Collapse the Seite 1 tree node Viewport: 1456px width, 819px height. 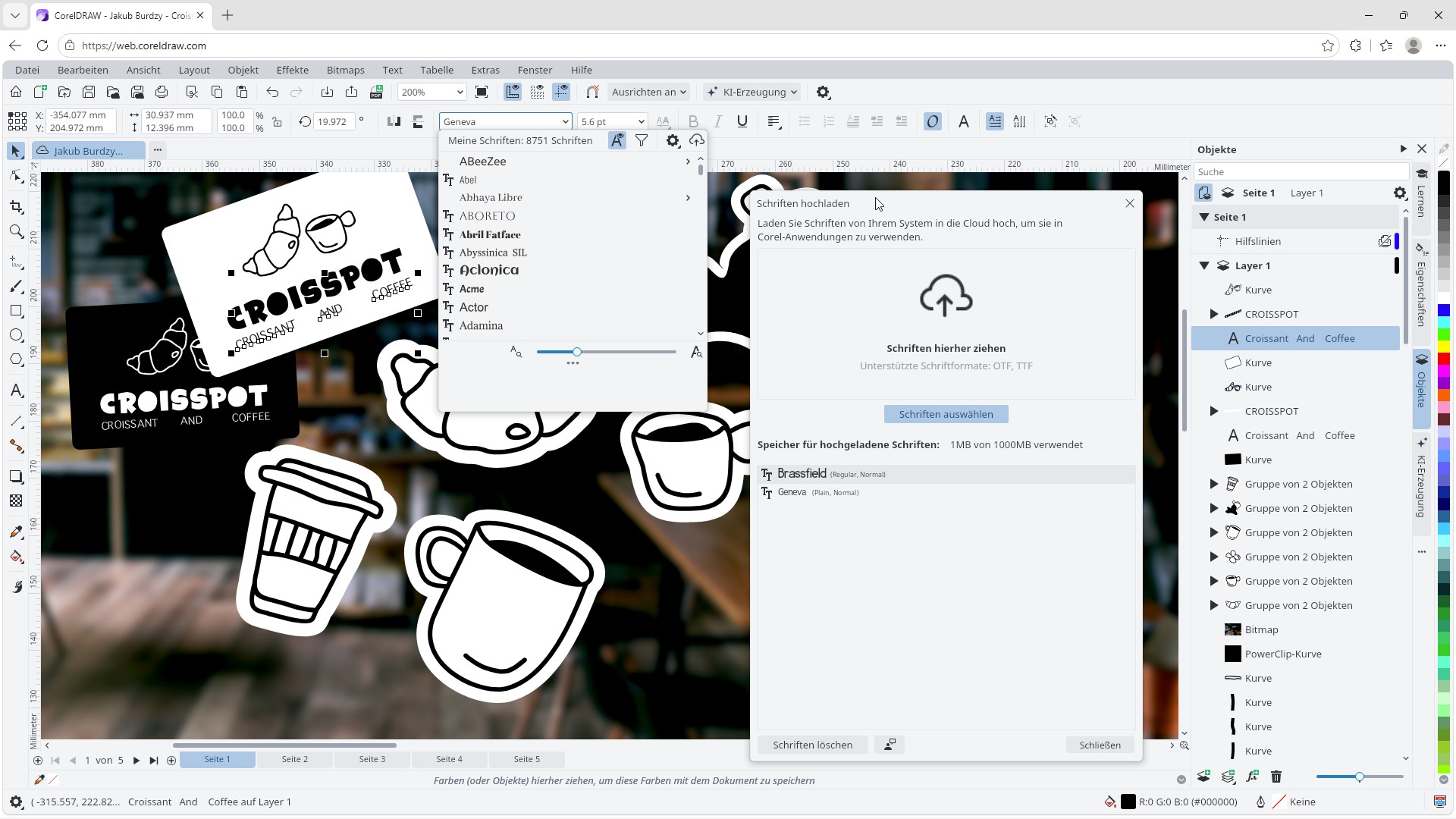1204,218
